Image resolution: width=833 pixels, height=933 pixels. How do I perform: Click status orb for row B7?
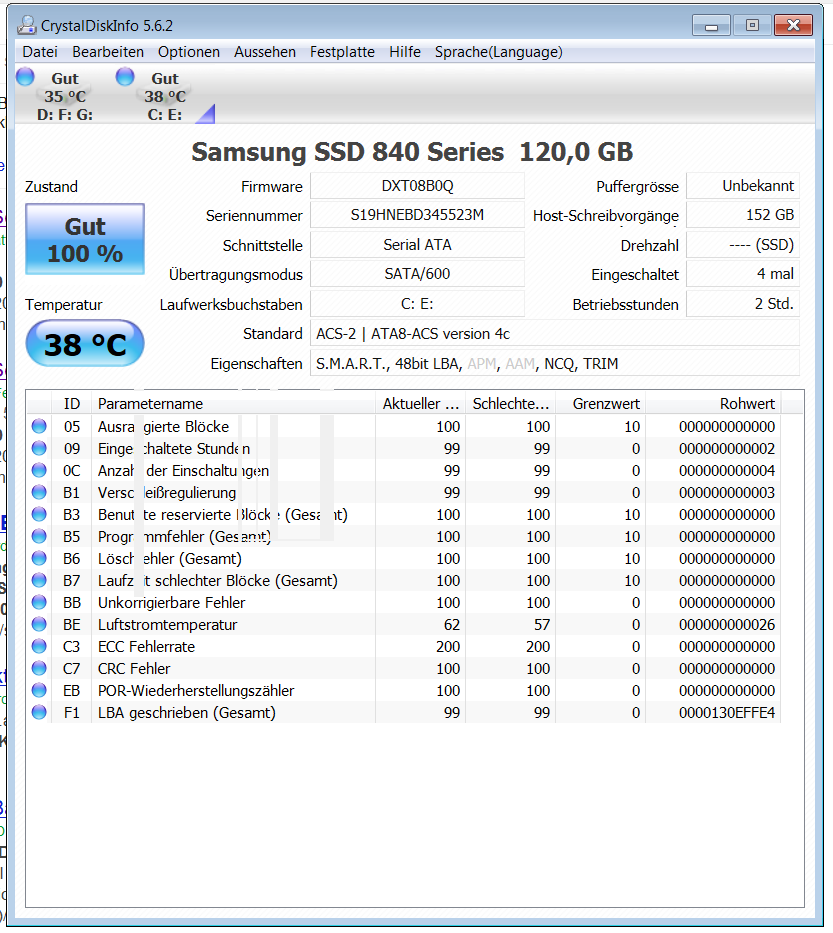tap(39, 580)
